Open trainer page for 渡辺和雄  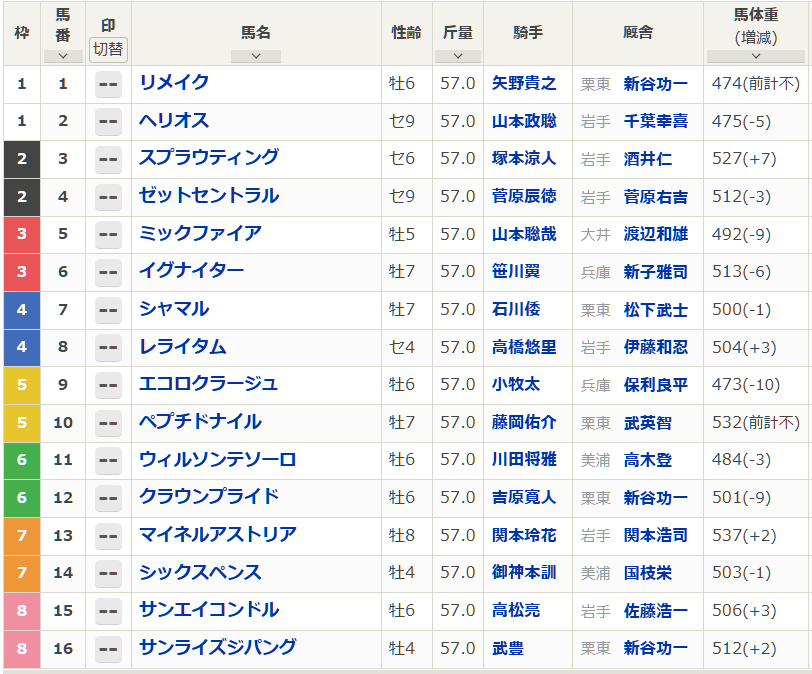click(655, 234)
